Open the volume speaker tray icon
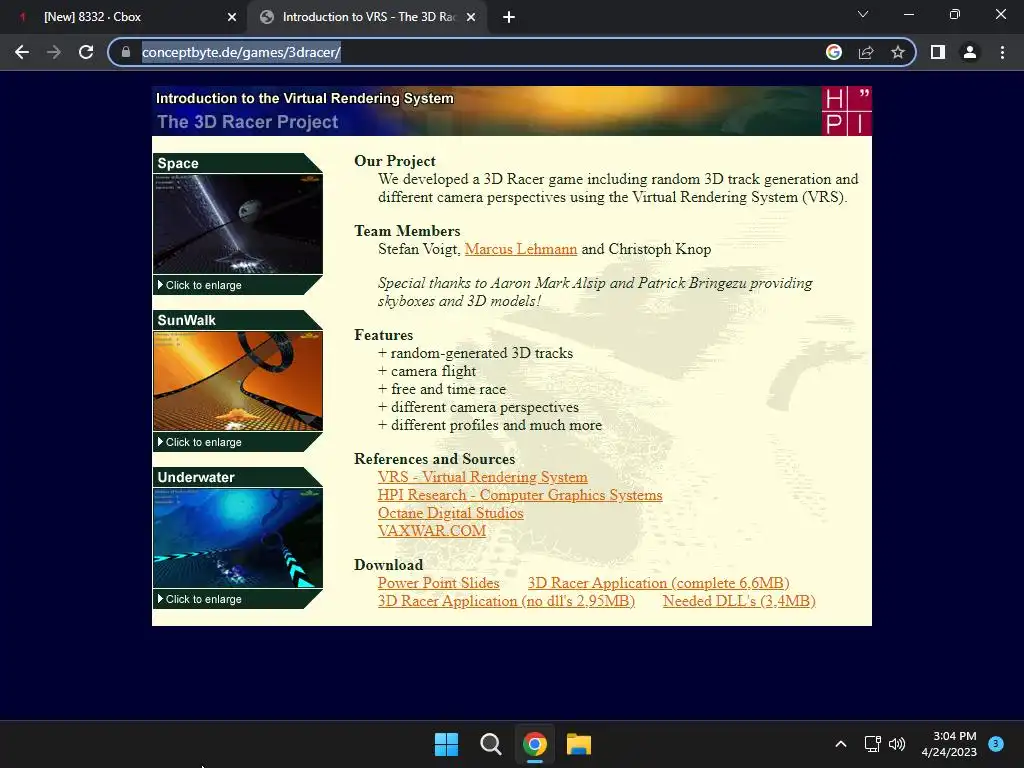 [897, 744]
